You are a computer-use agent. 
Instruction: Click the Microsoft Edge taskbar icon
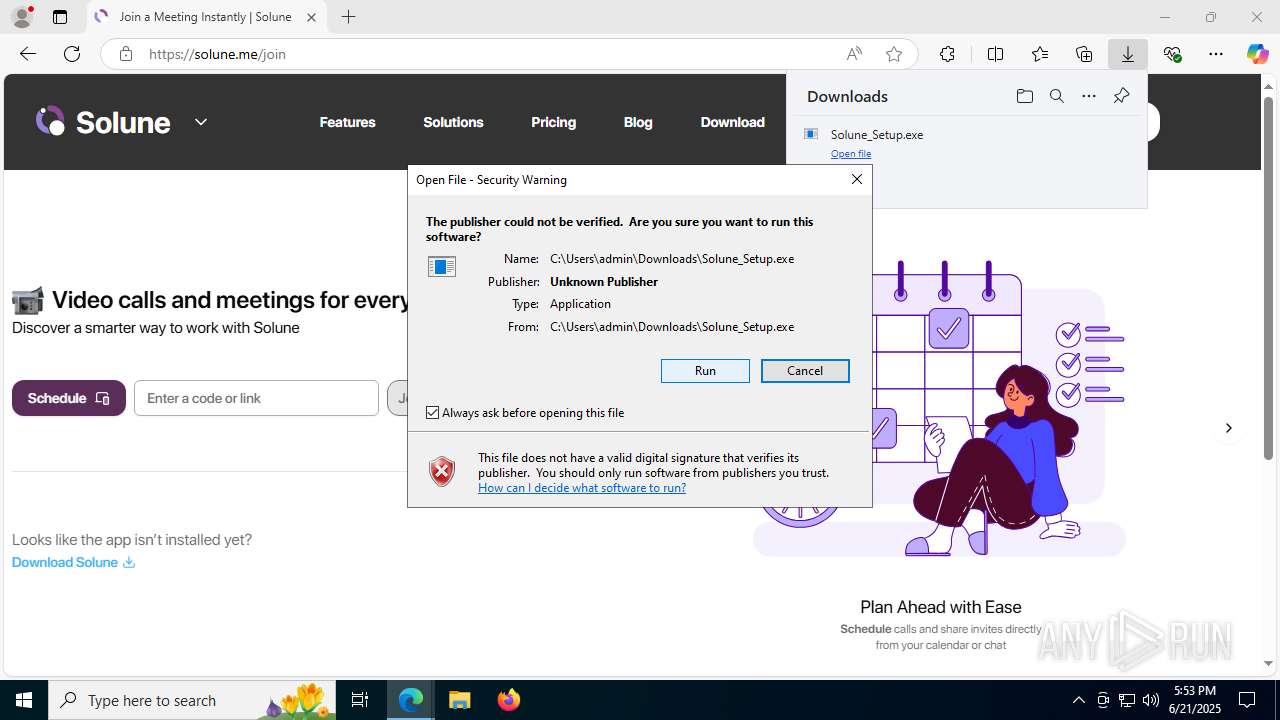[411, 700]
